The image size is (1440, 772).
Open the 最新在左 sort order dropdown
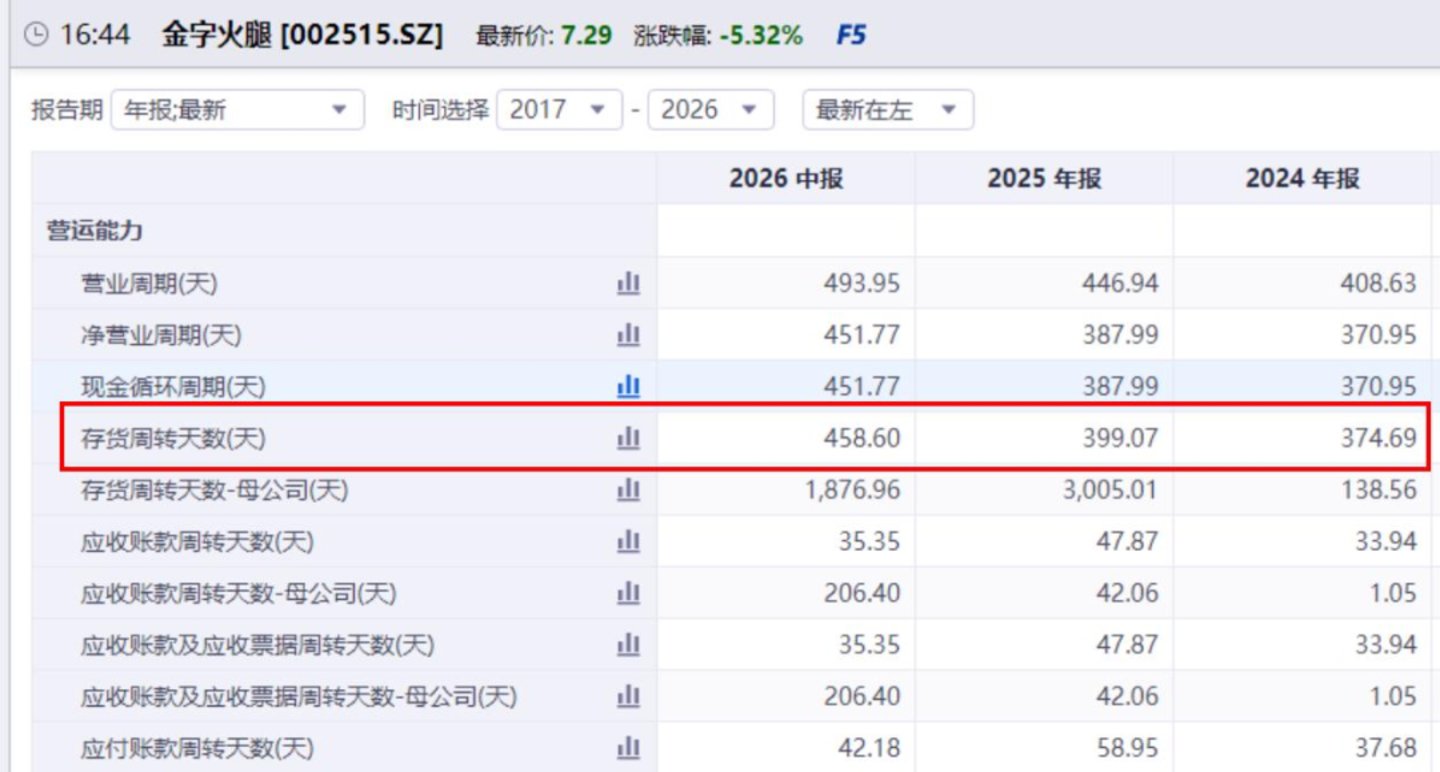[x=888, y=110]
